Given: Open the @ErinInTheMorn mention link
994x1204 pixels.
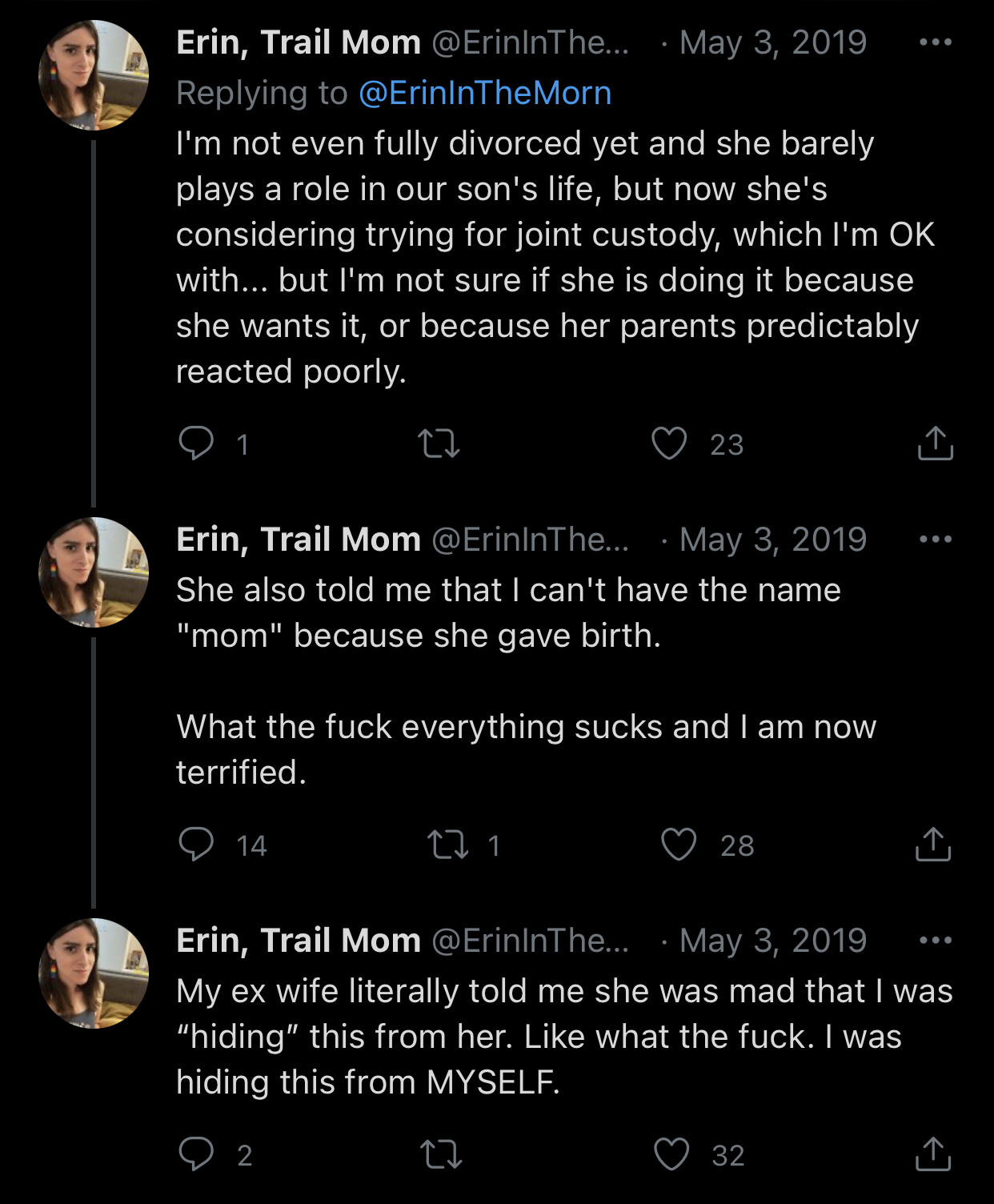Looking at the screenshot, I should 485,93.
